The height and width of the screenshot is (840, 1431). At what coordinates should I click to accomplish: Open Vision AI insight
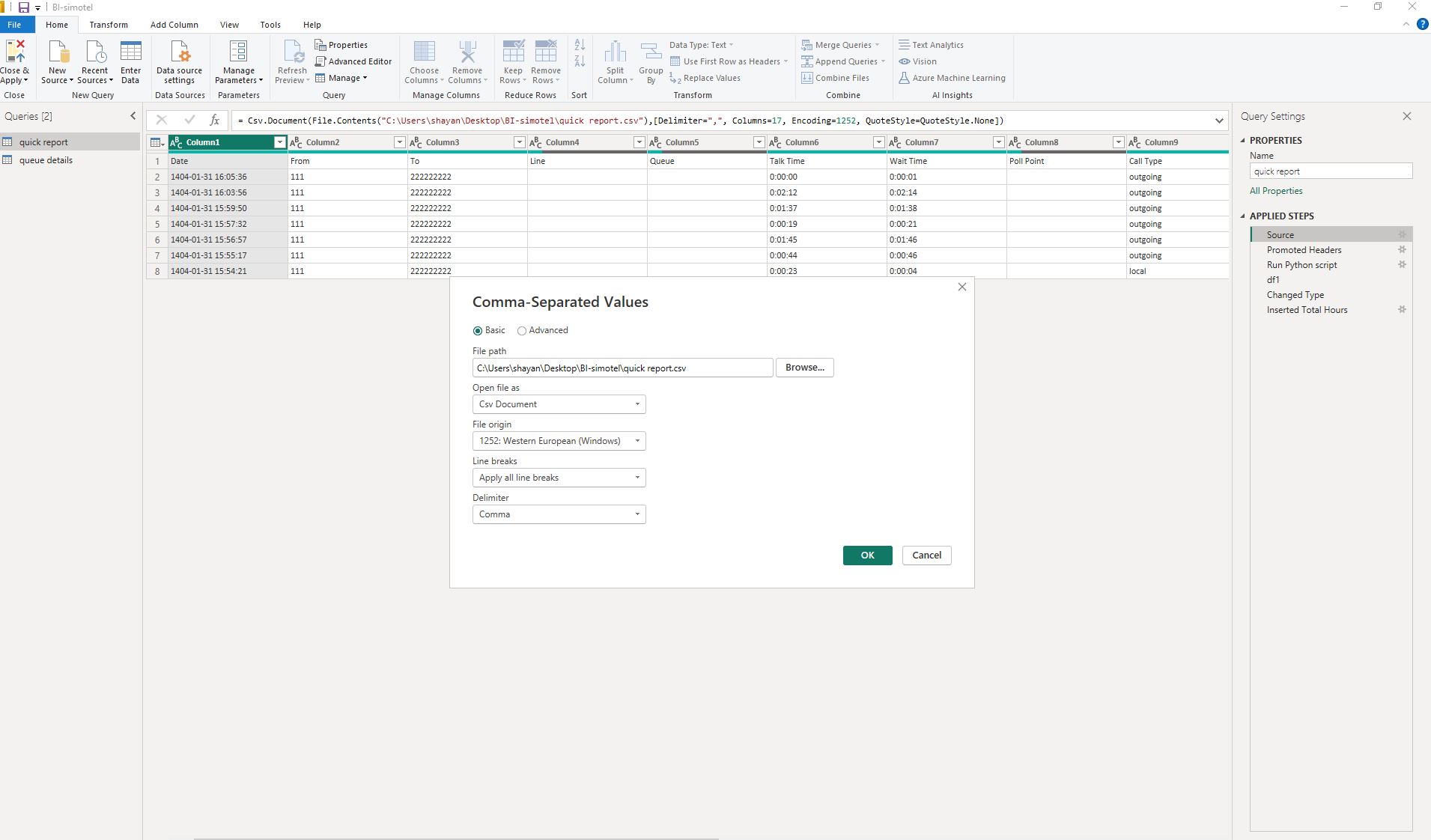tap(917, 61)
